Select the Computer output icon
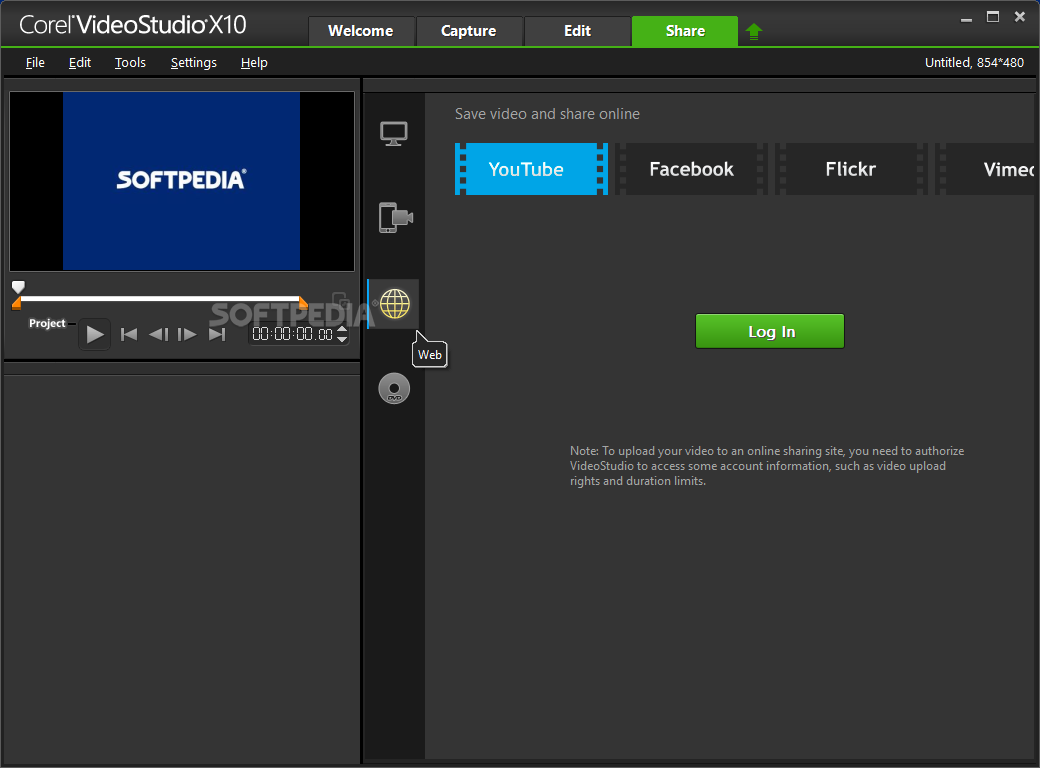Screen dimensions: 1040x768 click(393, 133)
